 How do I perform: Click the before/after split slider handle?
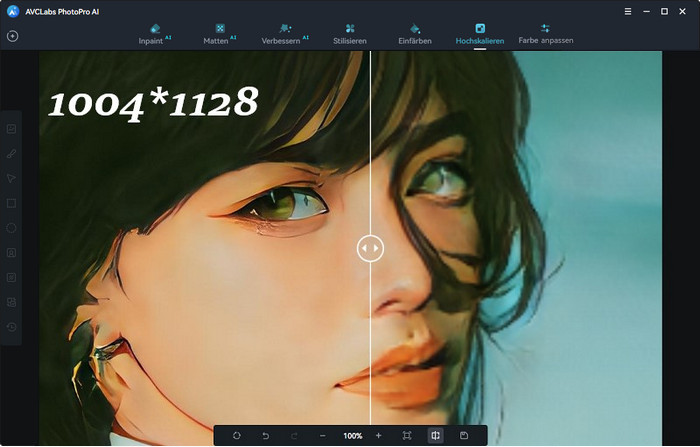tap(370, 248)
